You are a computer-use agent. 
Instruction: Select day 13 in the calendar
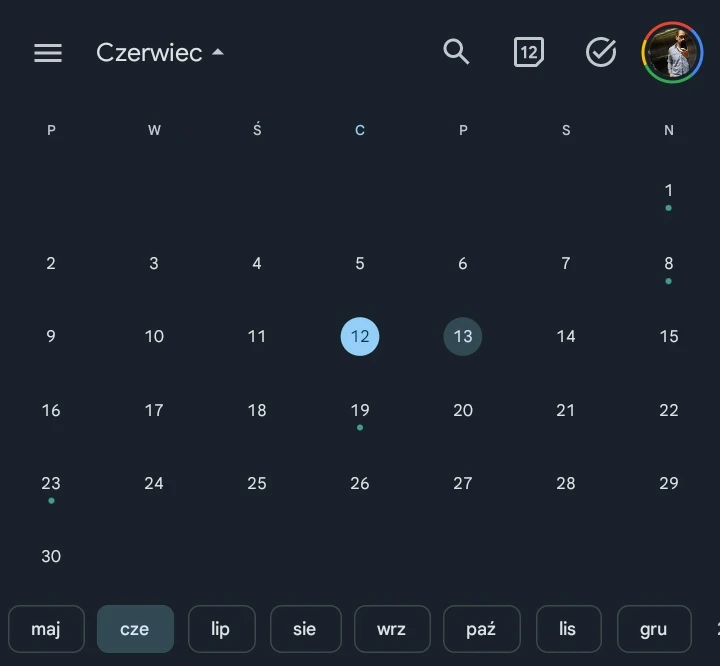pos(463,337)
